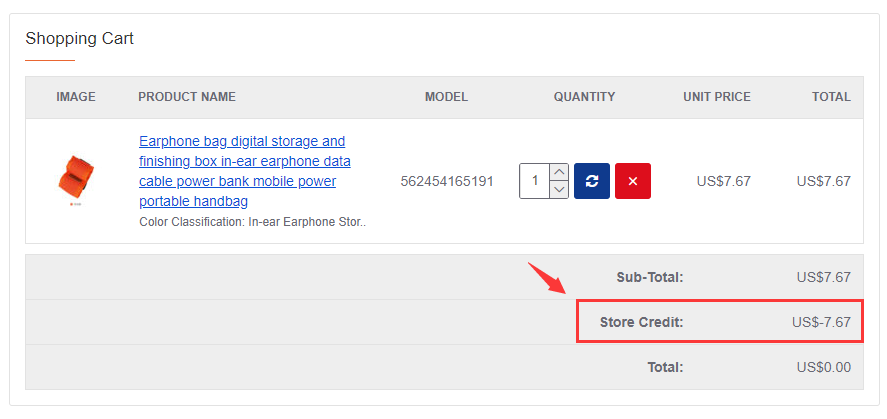This screenshot has height=419, width=887.
Task: Click the orange earphone bag thumbnail
Action: [x=76, y=180]
